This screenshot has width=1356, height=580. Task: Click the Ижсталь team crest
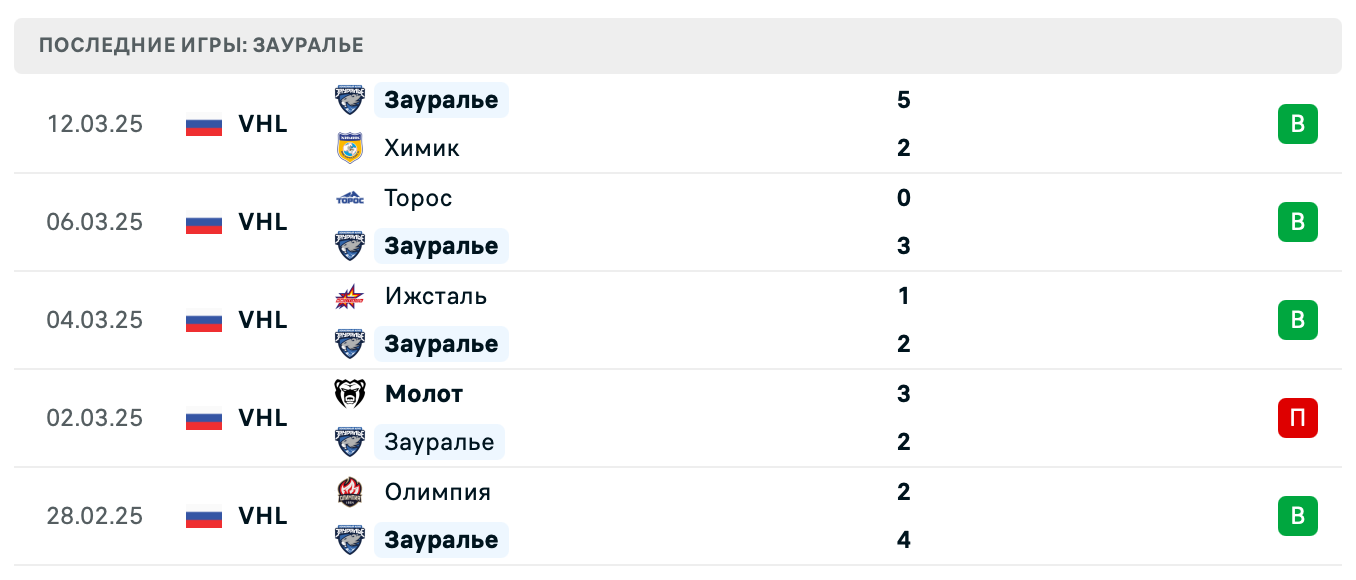pos(349,295)
